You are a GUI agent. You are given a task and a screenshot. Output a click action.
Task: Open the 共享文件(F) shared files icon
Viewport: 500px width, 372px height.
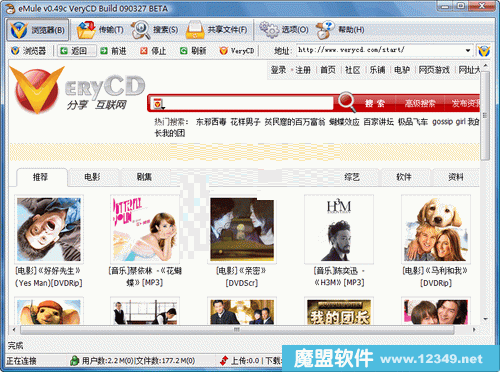217,30
